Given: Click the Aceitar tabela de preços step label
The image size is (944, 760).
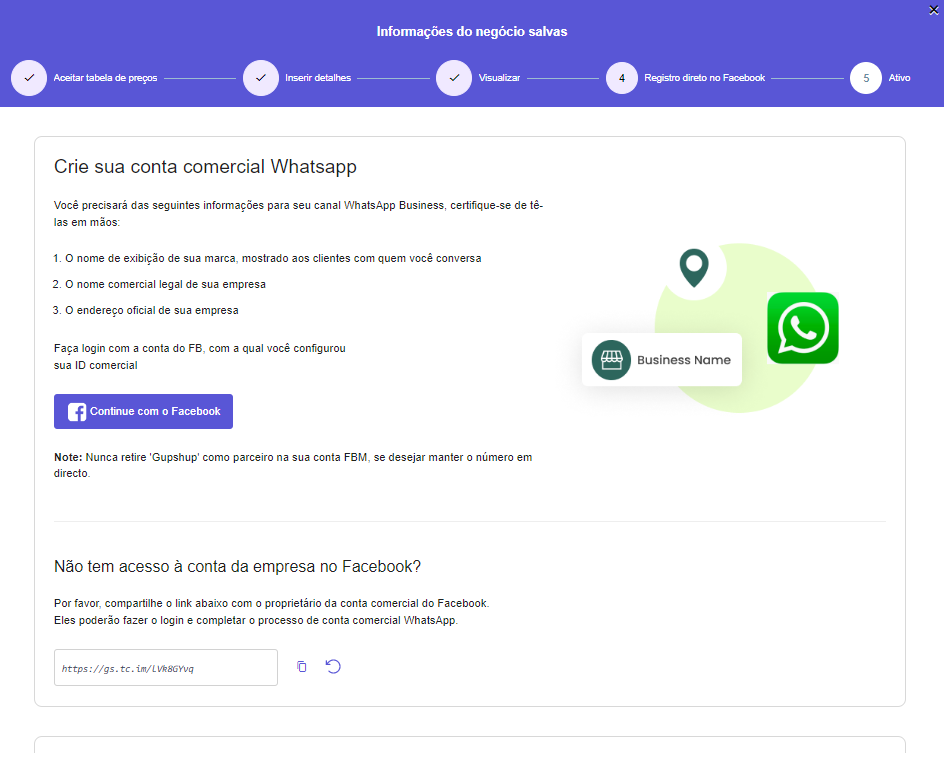Looking at the screenshot, I should pos(105,78).
